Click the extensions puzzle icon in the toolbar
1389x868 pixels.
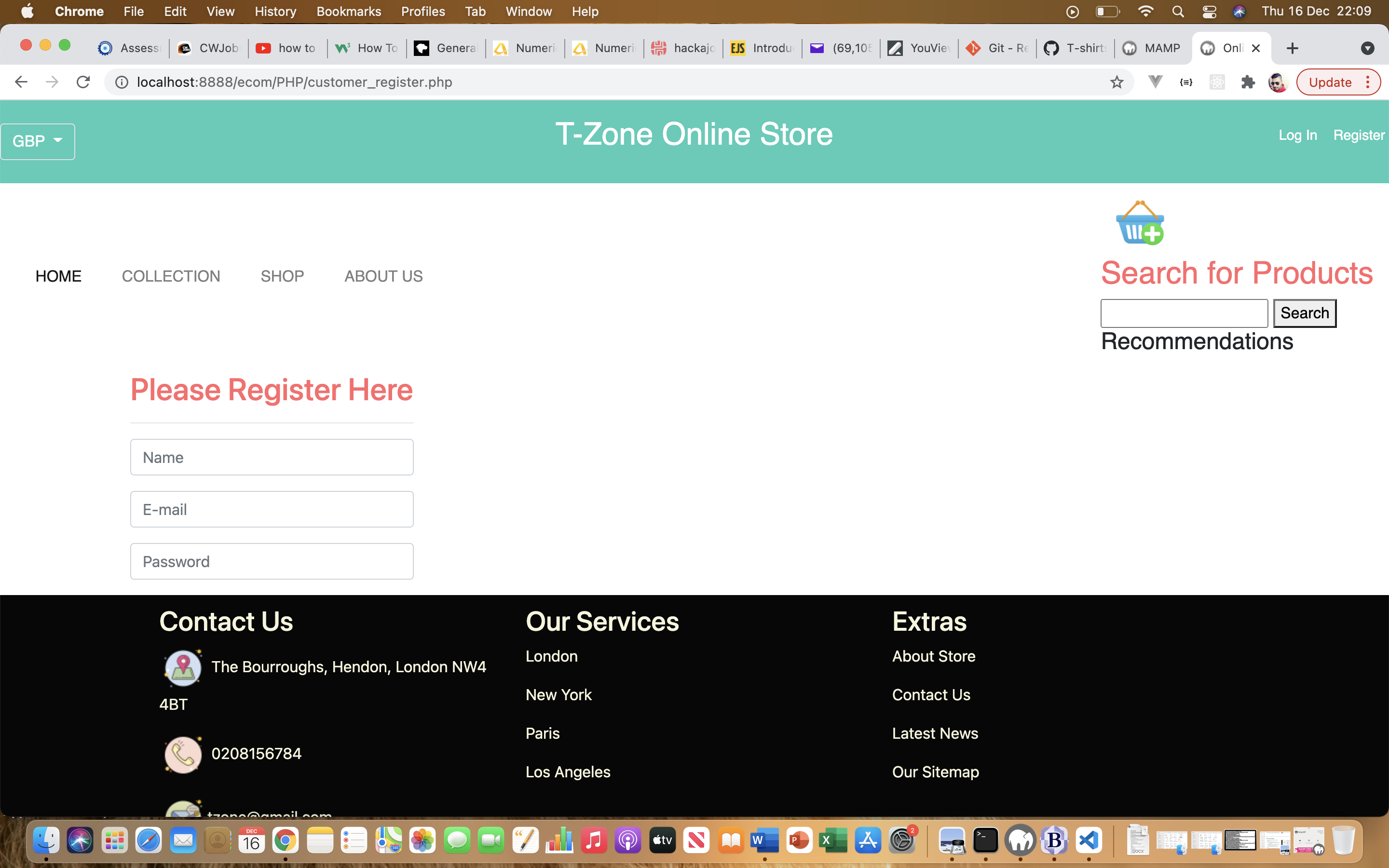(x=1248, y=82)
